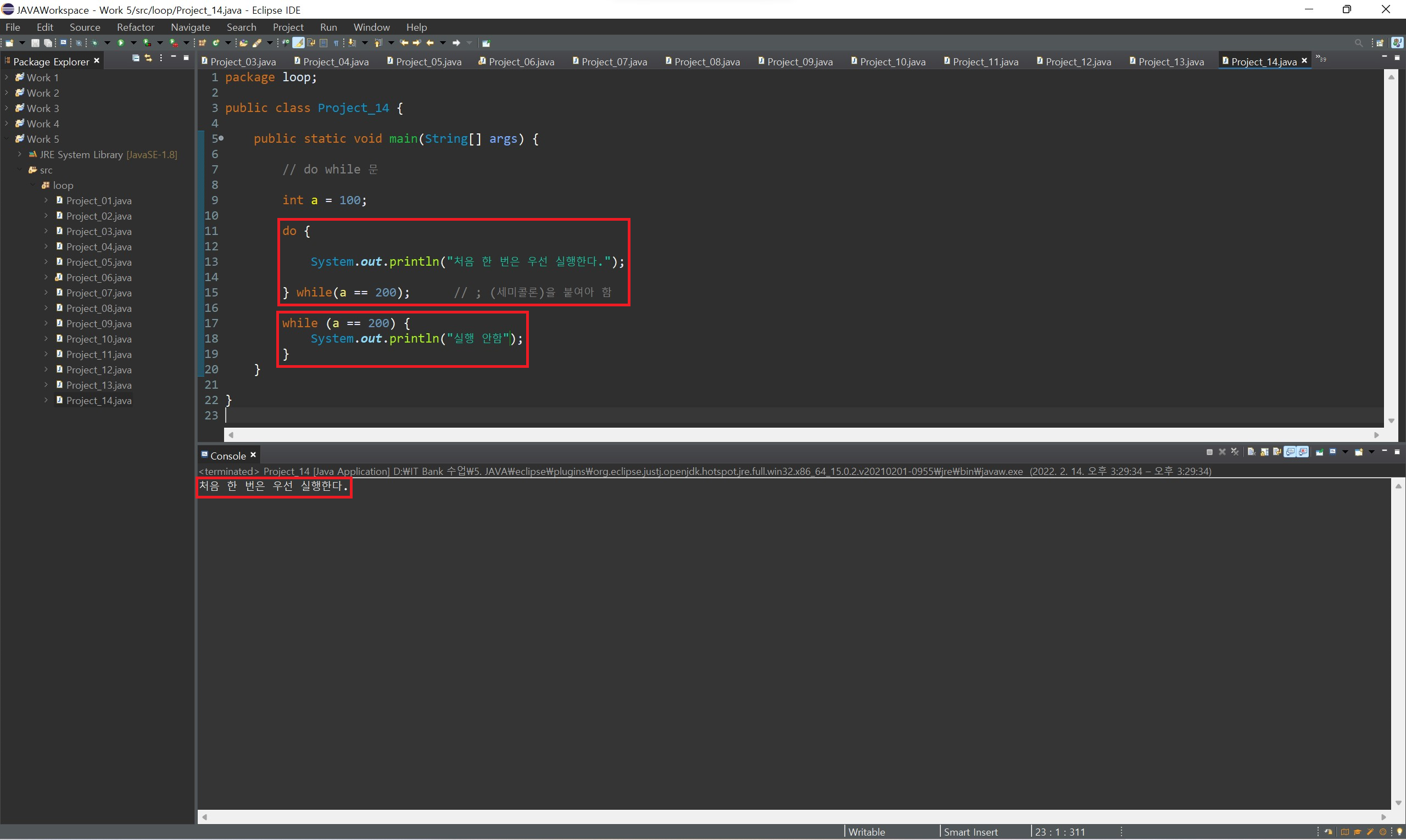Toggle Scroll Lock in Console toolbar
The image size is (1406, 840).
[x=1264, y=452]
